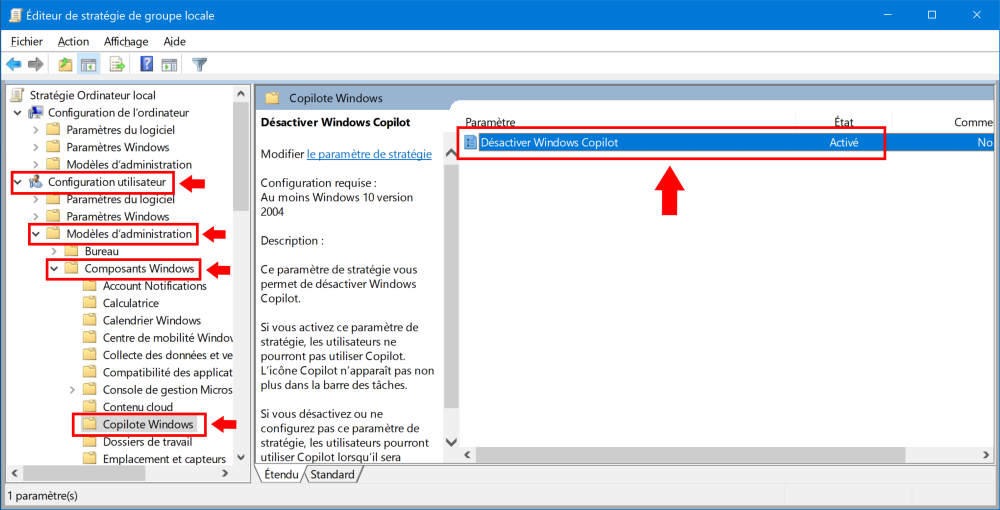The height and width of the screenshot is (510, 1000).
Task: Expand the Bureau folder node
Action: 54,251
